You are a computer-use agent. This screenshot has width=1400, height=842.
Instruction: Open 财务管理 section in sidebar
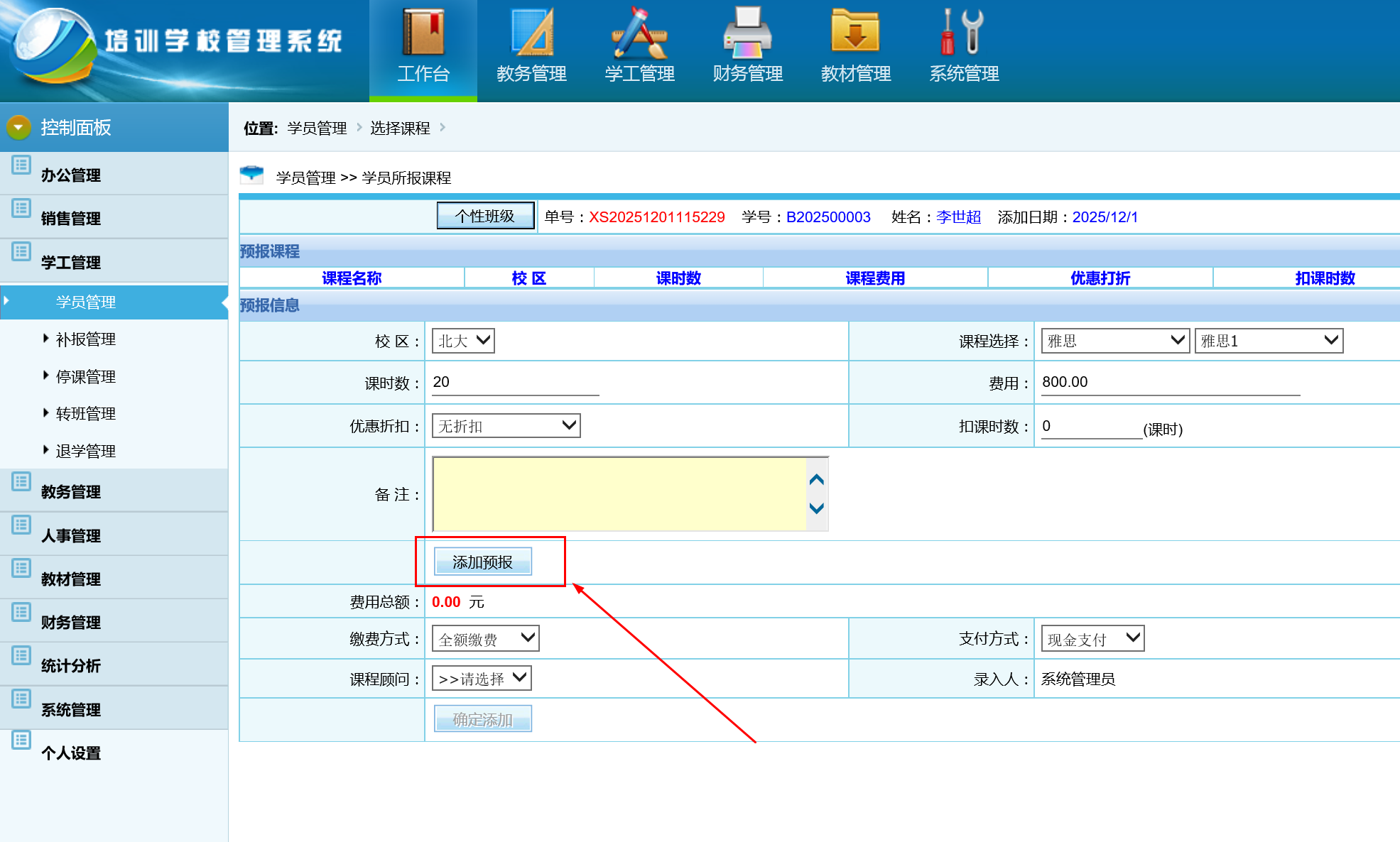coord(114,621)
